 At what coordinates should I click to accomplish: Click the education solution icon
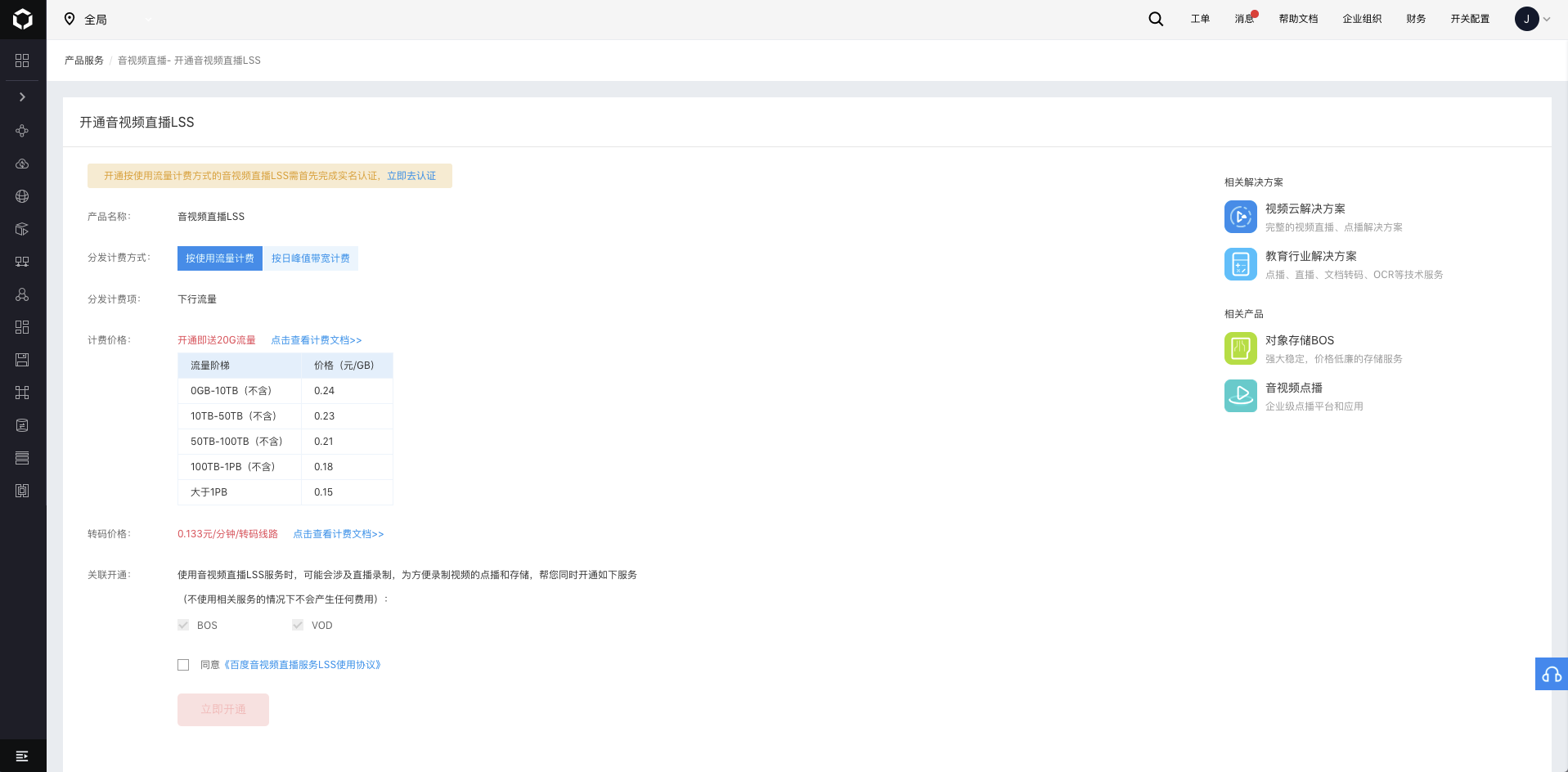1240,264
